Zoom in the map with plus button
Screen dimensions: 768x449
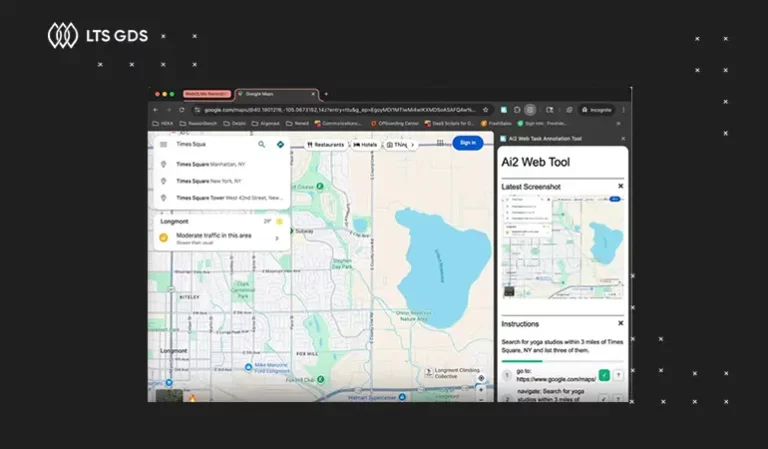click(x=481, y=390)
